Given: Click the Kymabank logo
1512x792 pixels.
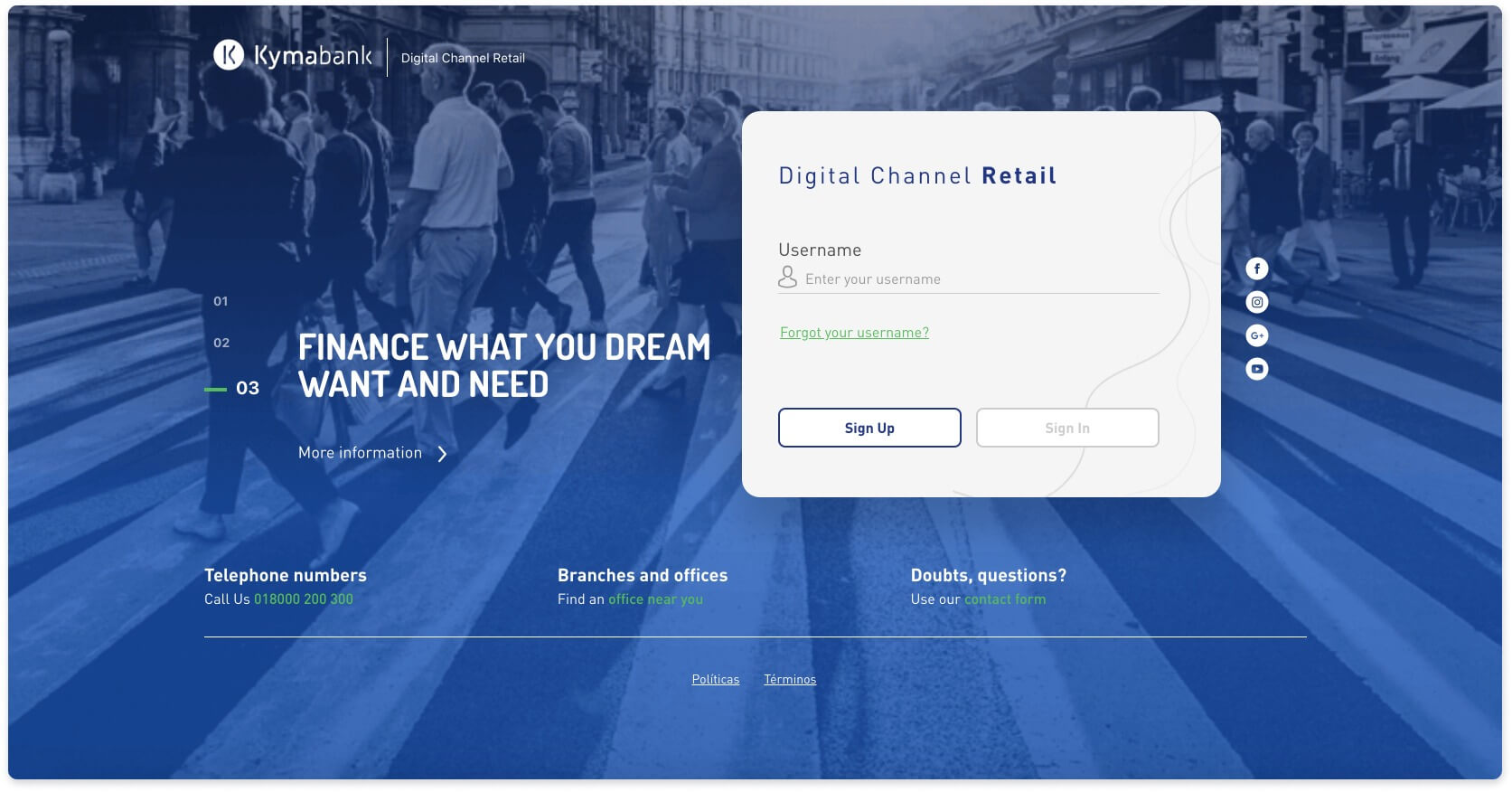Looking at the screenshot, I should point(293,56).
